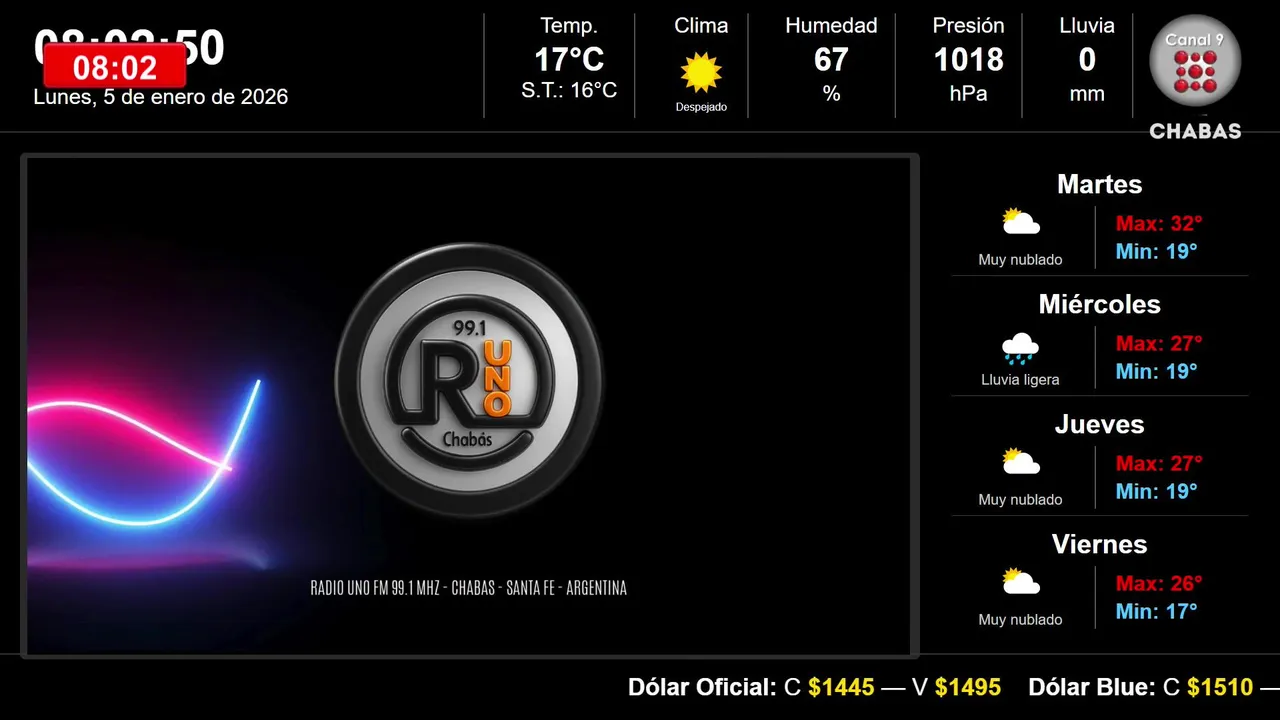Click the neon wave graphic in player
Screen dimensions: 1280x720
tap(144, 452)
